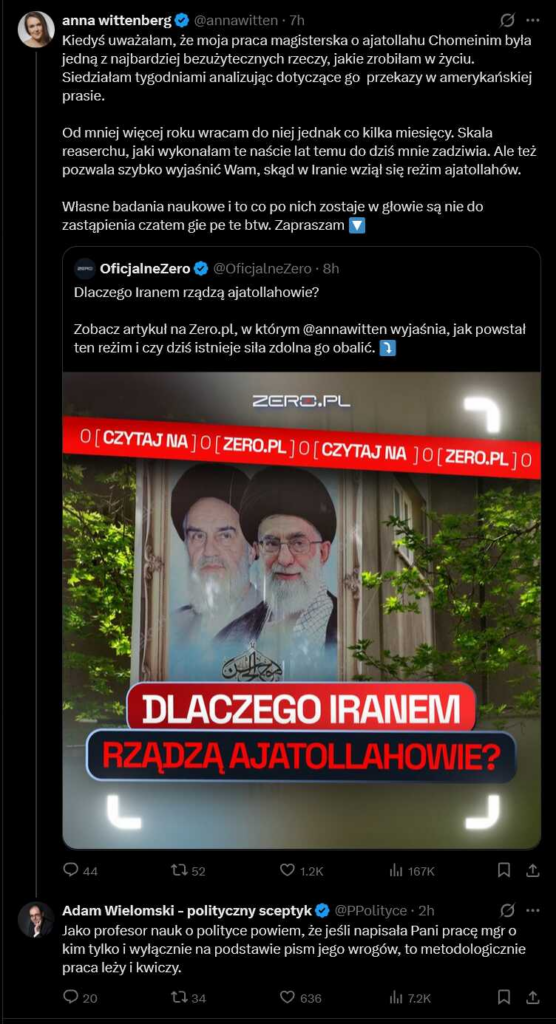Open anna wittenberg's profile avatar
556x1024 pixels.
tap(36, 29)
